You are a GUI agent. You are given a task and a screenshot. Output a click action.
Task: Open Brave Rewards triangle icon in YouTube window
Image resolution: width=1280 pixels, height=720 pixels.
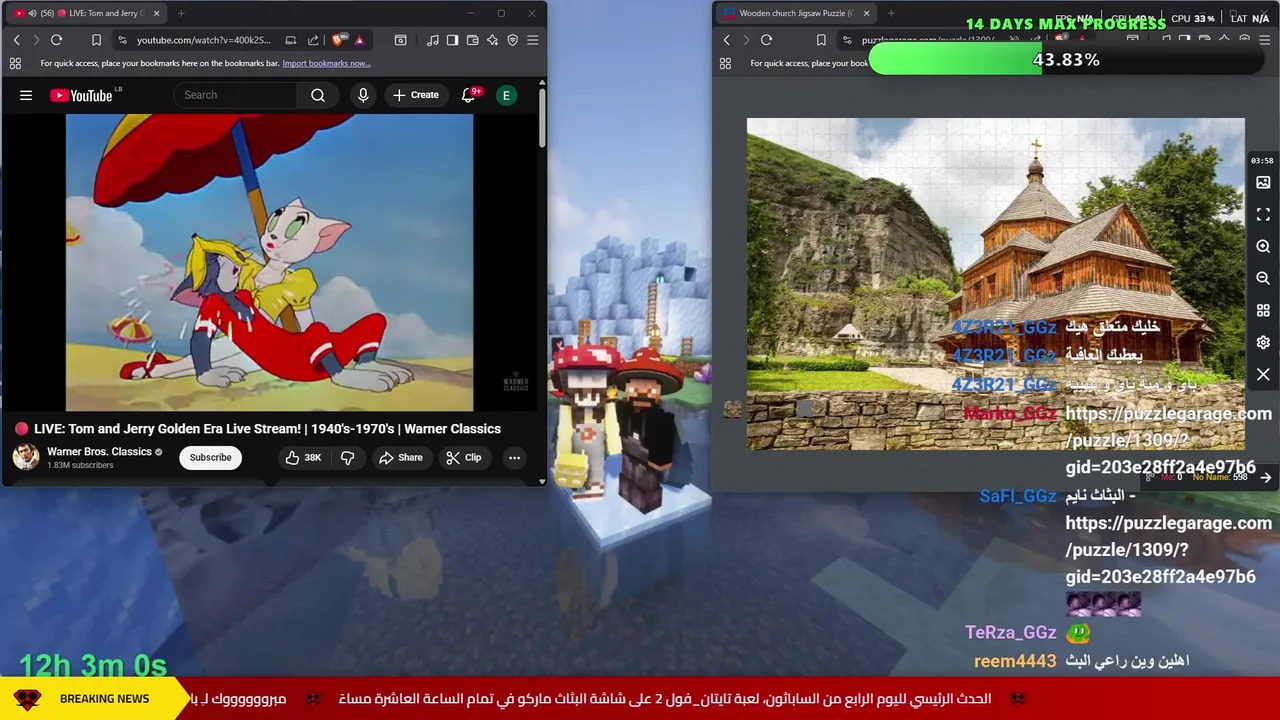click(359, 40)
